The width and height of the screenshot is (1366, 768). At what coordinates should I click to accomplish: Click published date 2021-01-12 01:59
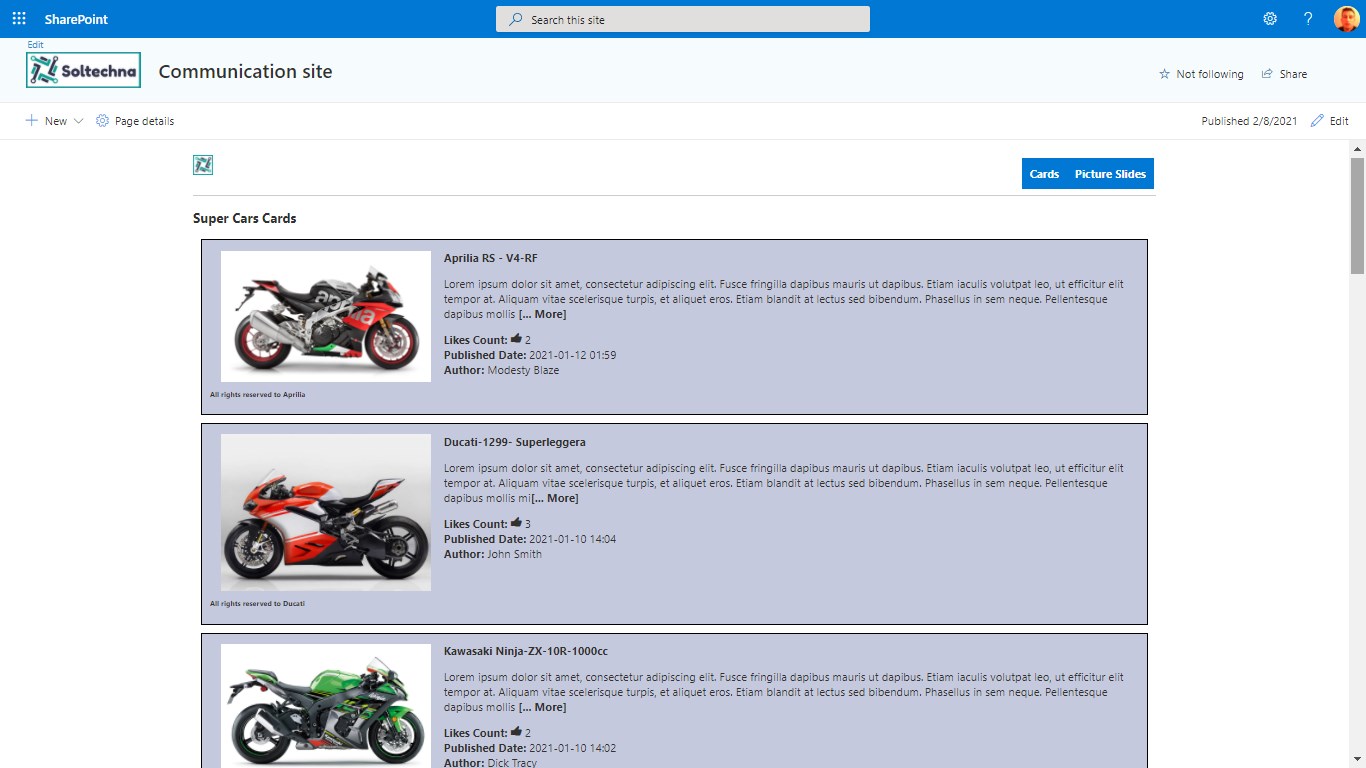pos(572,355)
